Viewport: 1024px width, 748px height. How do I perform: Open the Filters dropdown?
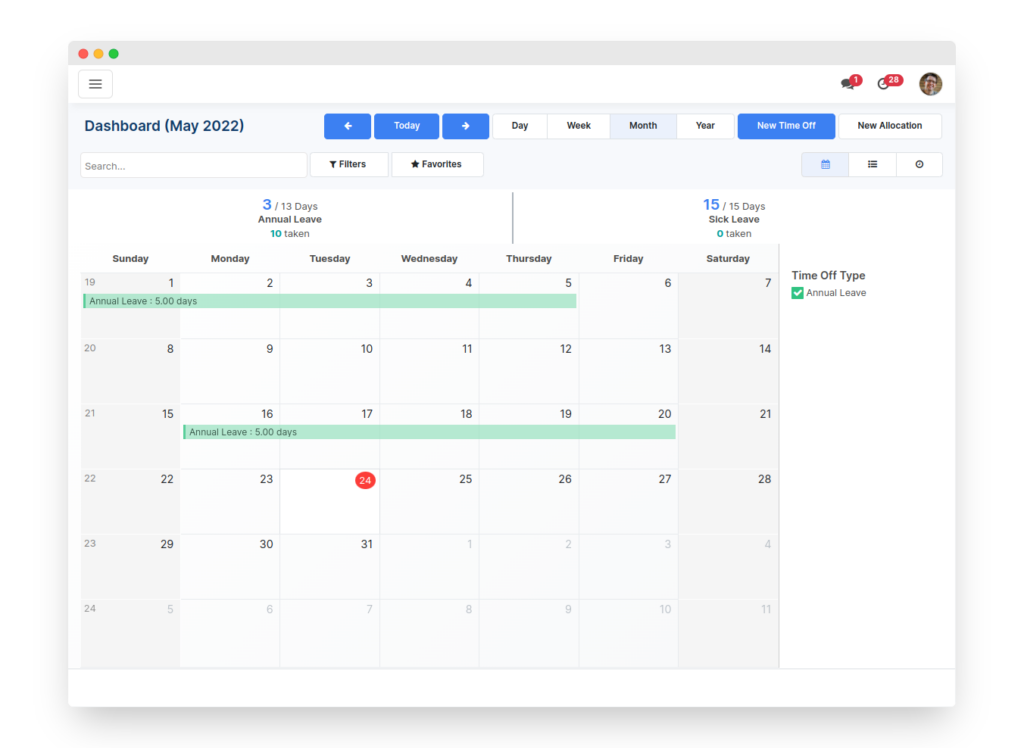click(x=349, y=163)
